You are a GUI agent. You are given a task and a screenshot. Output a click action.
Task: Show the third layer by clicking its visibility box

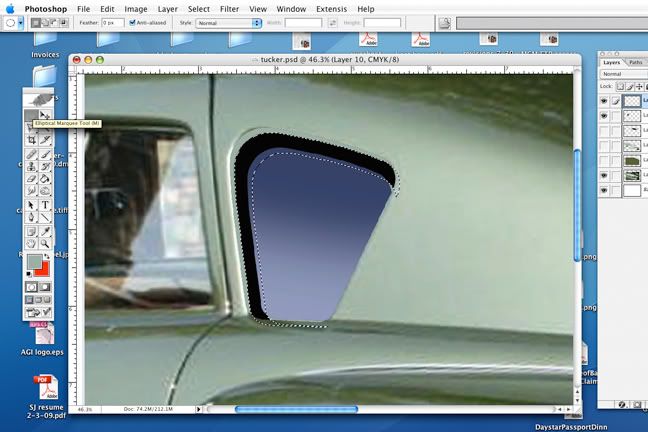click(x=604, y=131)
